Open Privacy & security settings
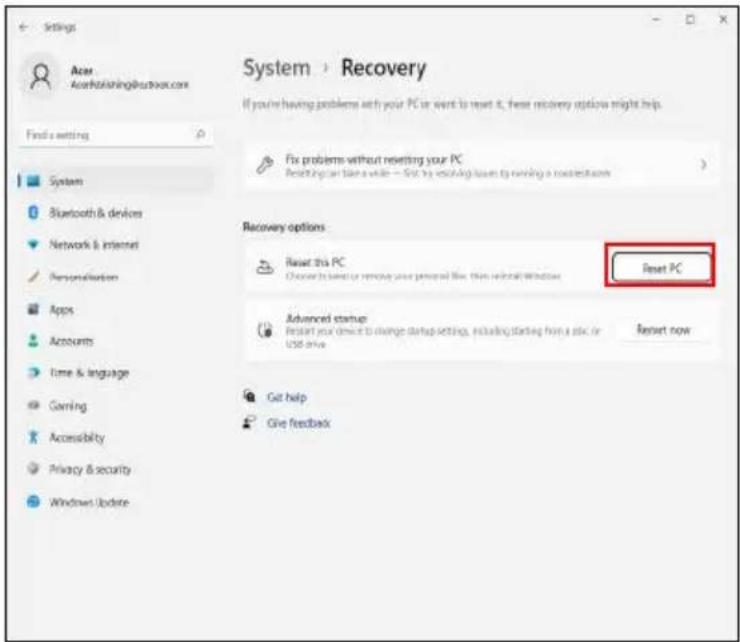 point(116,469)
